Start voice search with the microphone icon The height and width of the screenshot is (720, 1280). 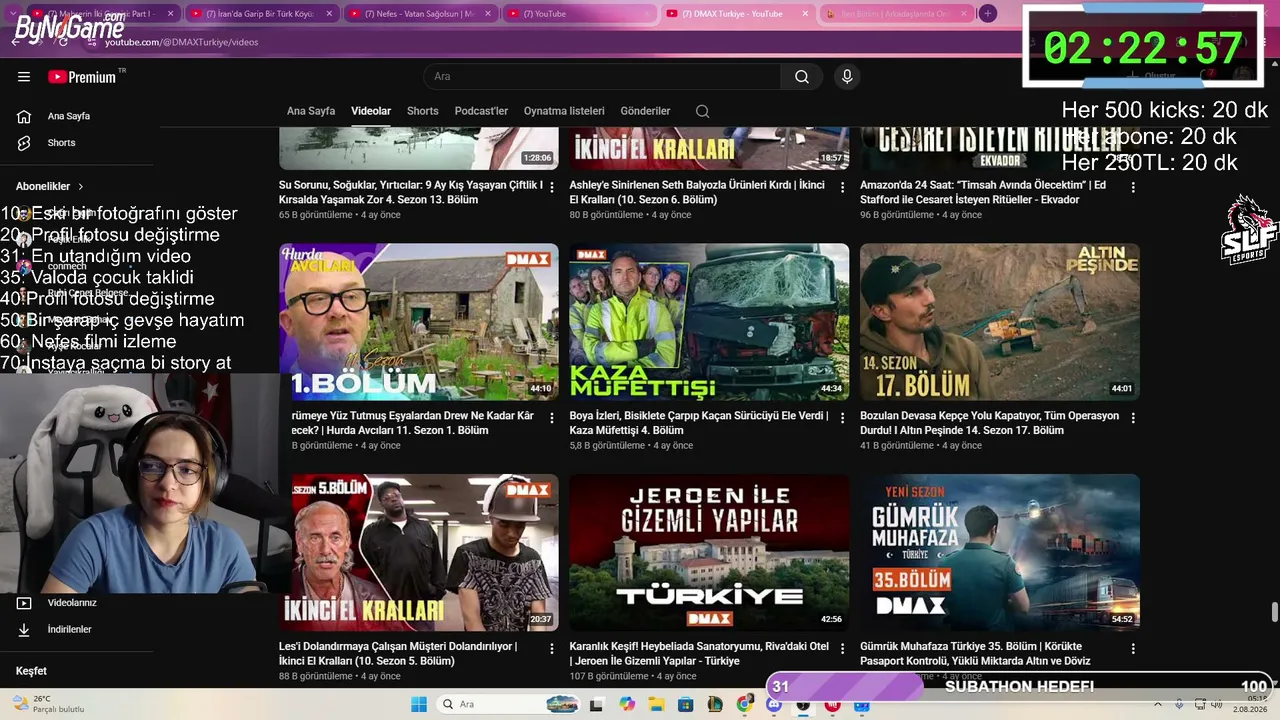[847, 77]
